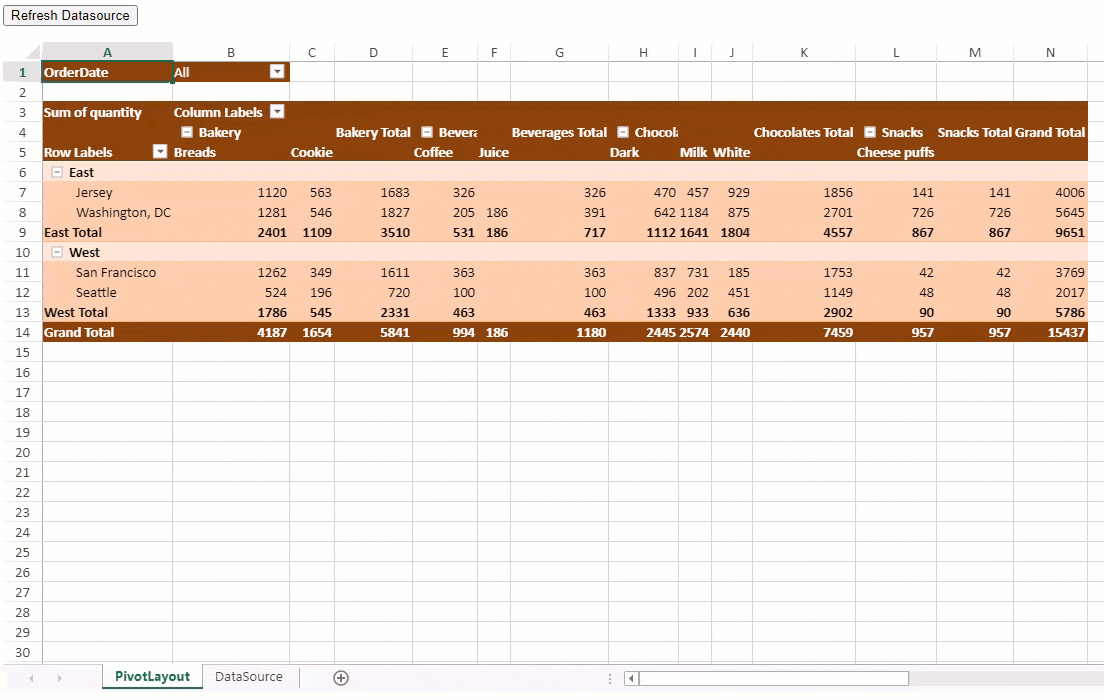
Task: Switch to the PivotLayout sheet tab
Action: [x=152, y=677]
